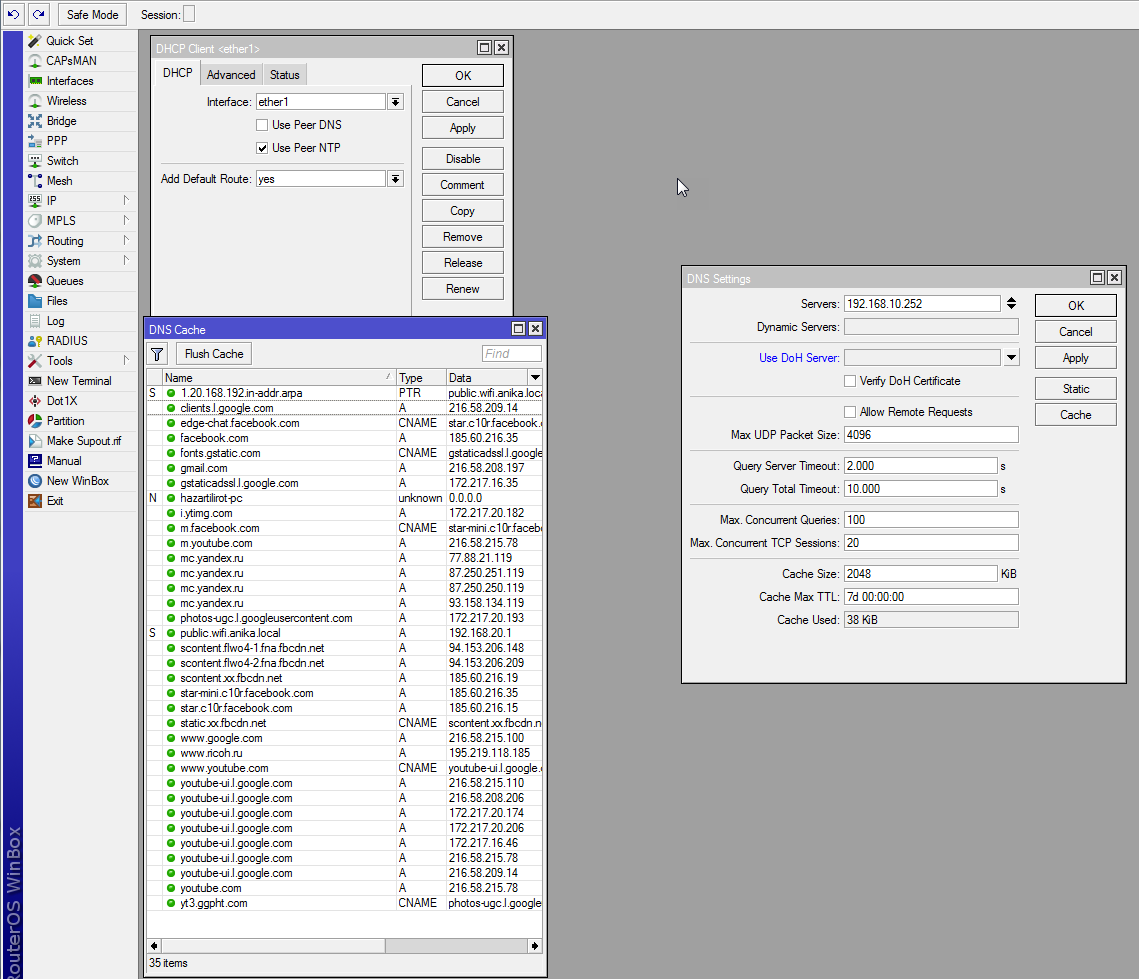Switch to the Advanced tab

pos(231,75)
